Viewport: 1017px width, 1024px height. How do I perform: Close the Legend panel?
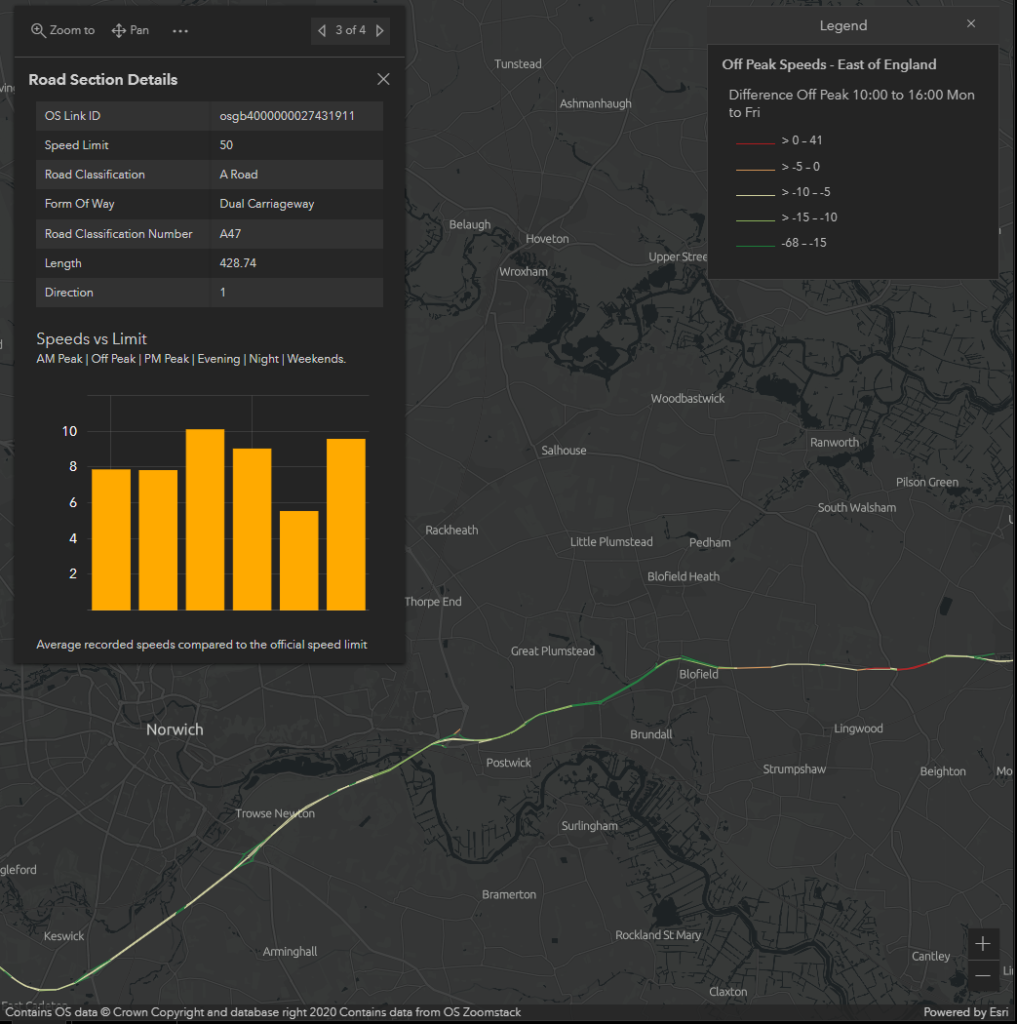[x=971, y=24]
